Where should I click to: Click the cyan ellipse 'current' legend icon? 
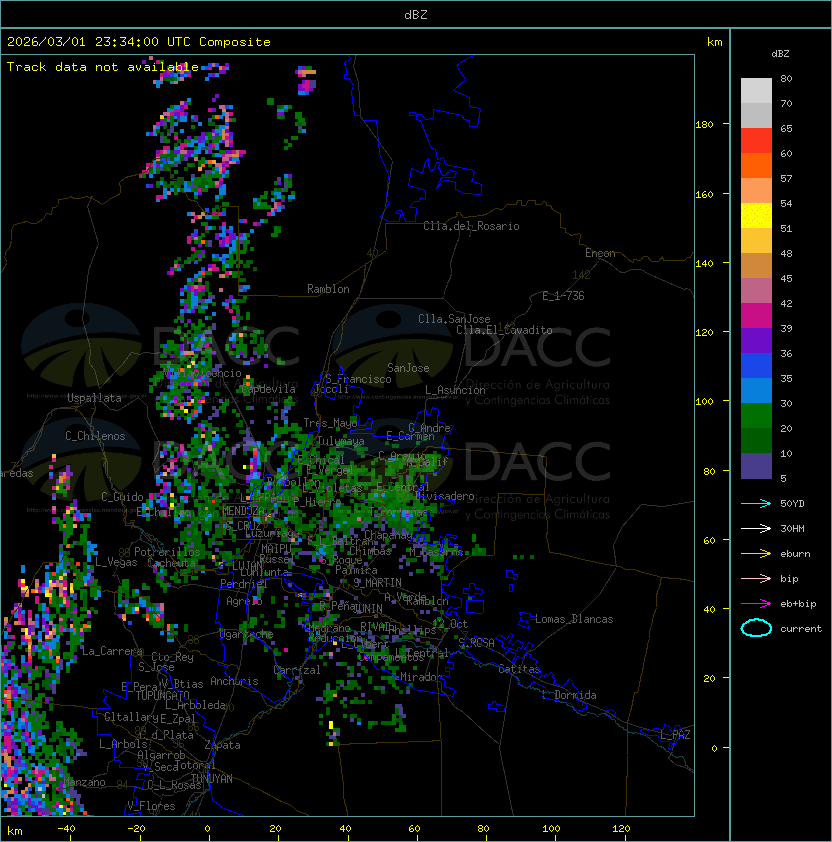pos(756,628)
